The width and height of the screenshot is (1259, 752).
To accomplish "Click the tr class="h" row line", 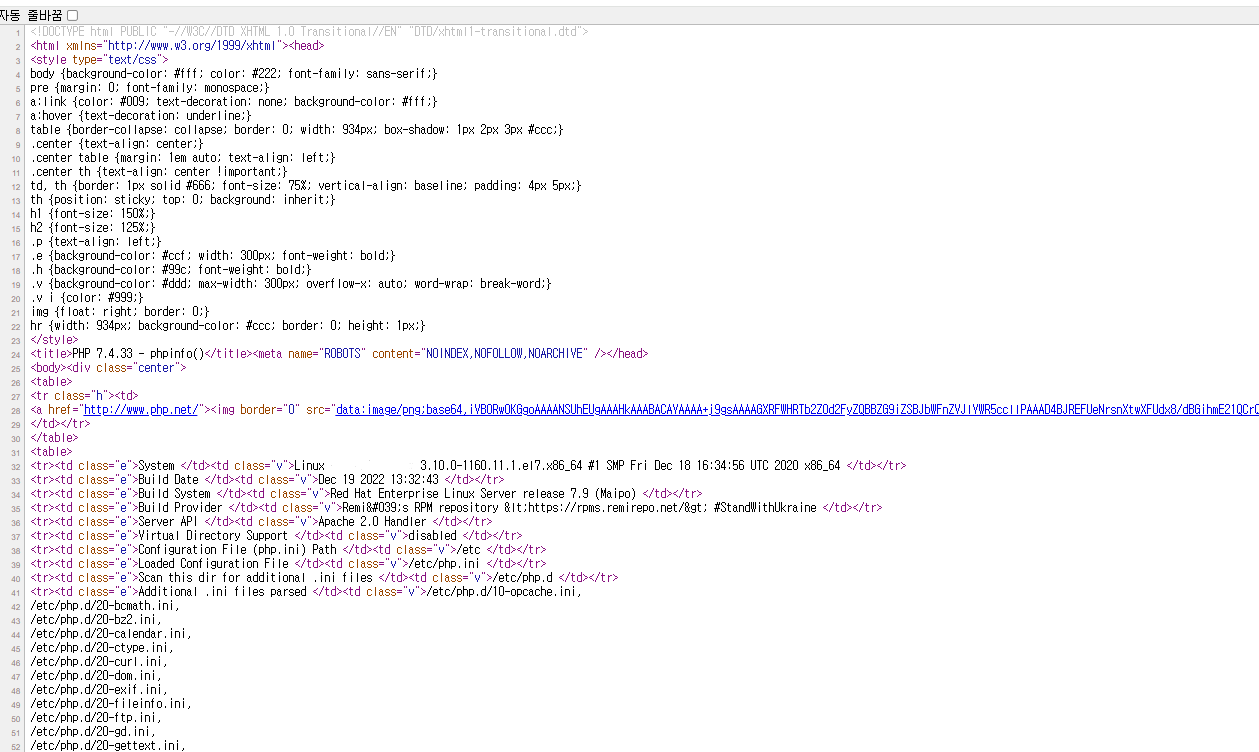I will [84, 396].
